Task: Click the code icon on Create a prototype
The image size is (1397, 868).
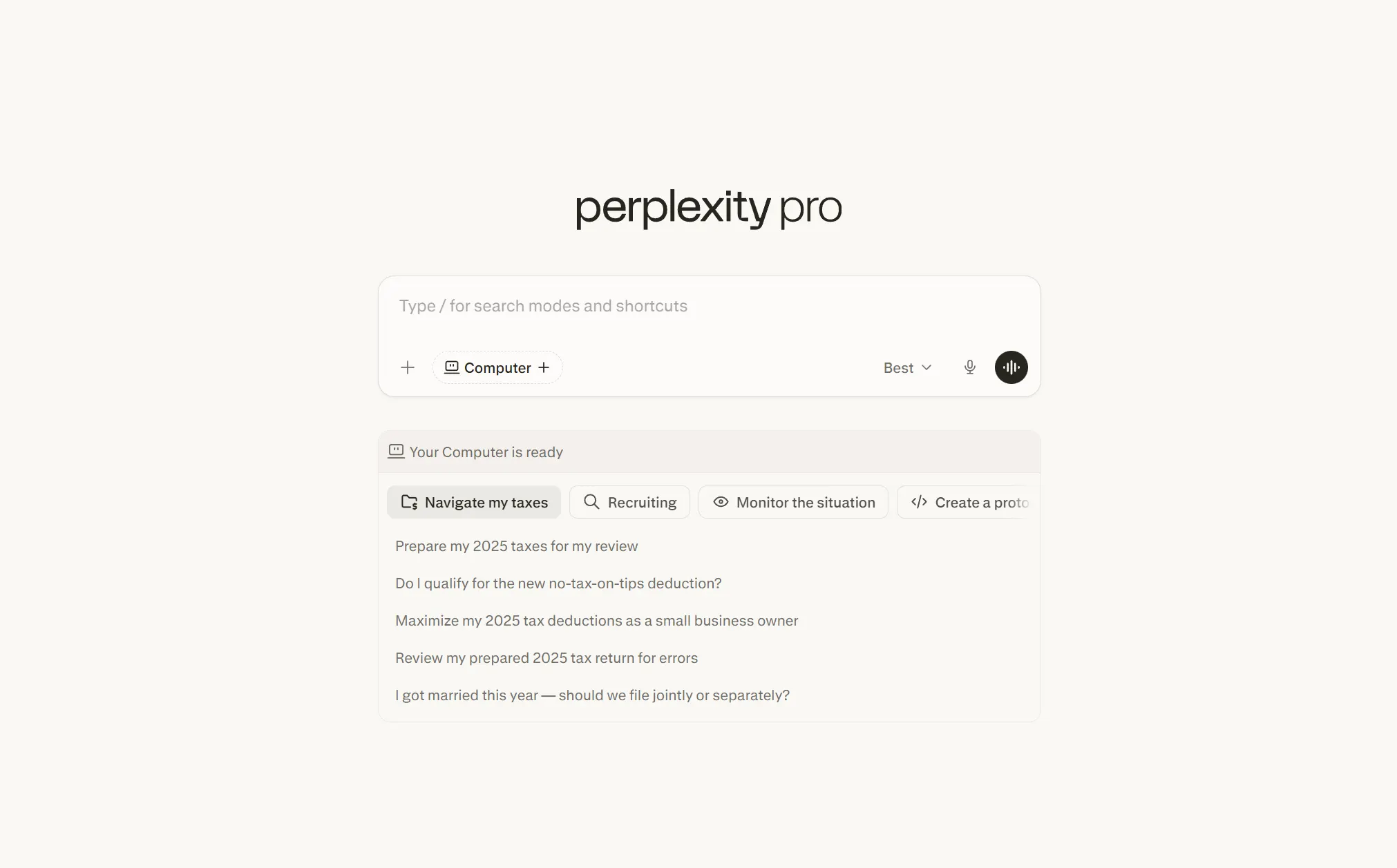Action: click(919, 502)
